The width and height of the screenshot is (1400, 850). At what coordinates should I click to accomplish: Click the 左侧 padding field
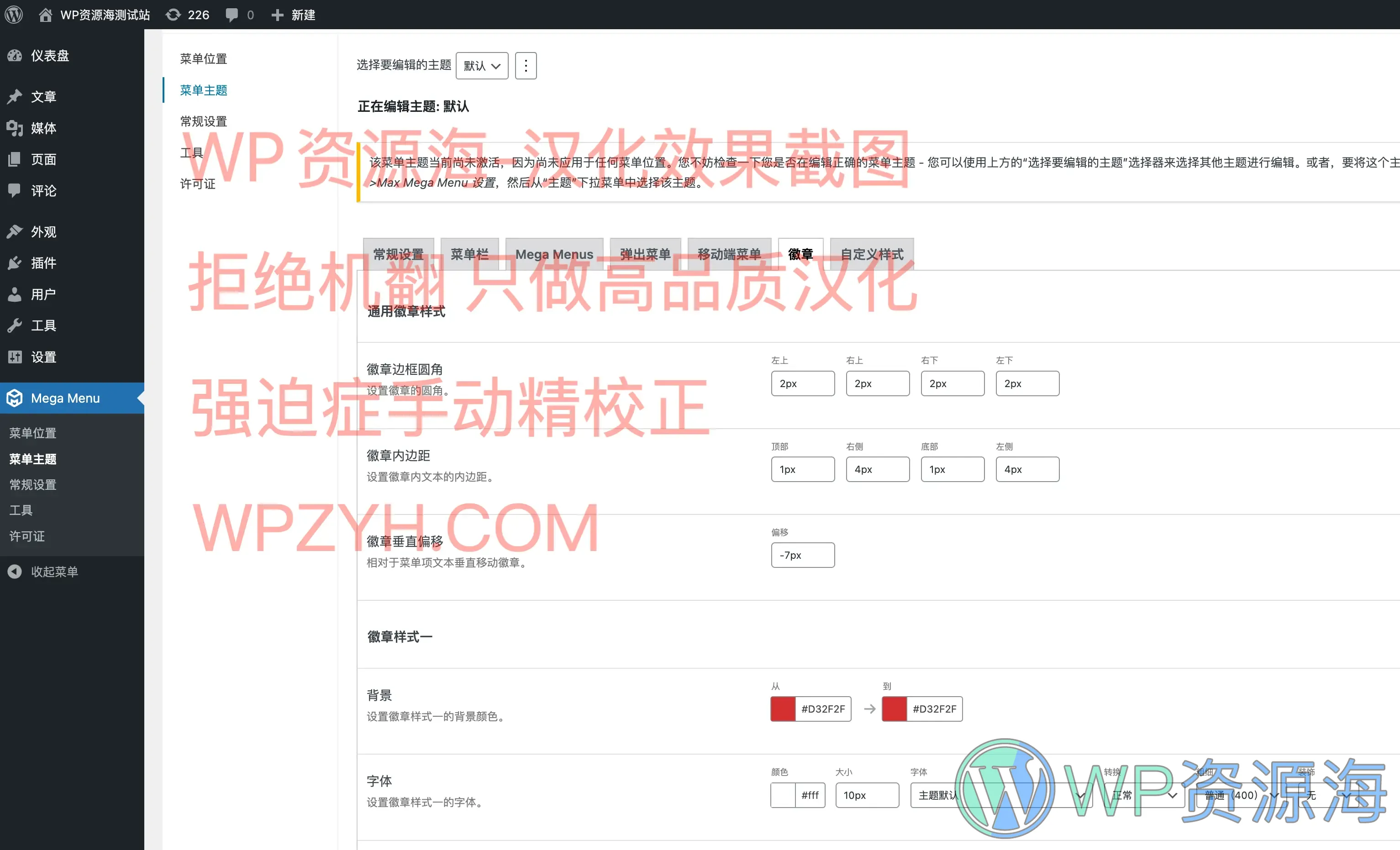point(1027,469)
